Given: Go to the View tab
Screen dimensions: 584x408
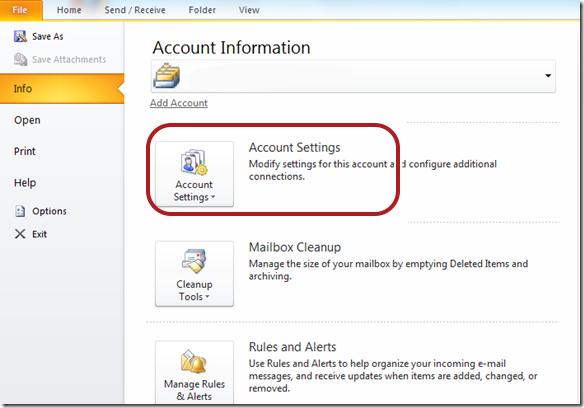Looking at the screenshot, I should tap(249, 10).
